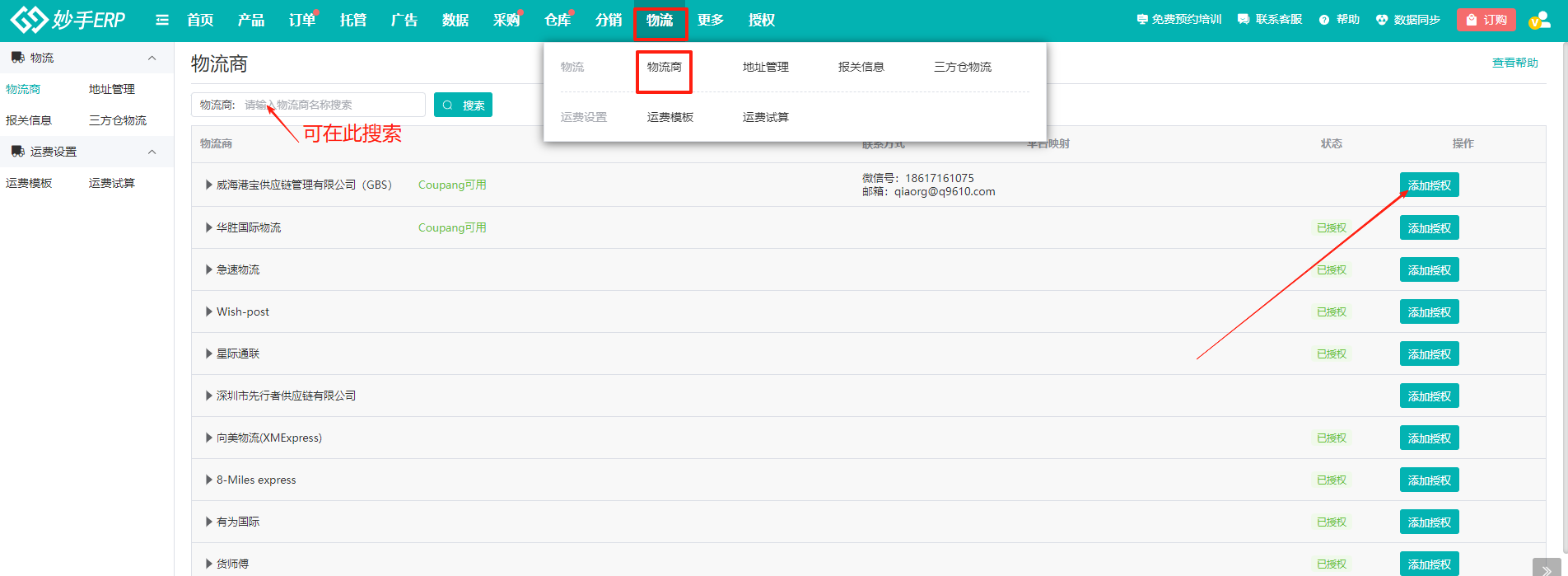This screenshot has width=1568, height=576.
Task: Collapse the 运费设置 sidebar section
Action: 152,152
